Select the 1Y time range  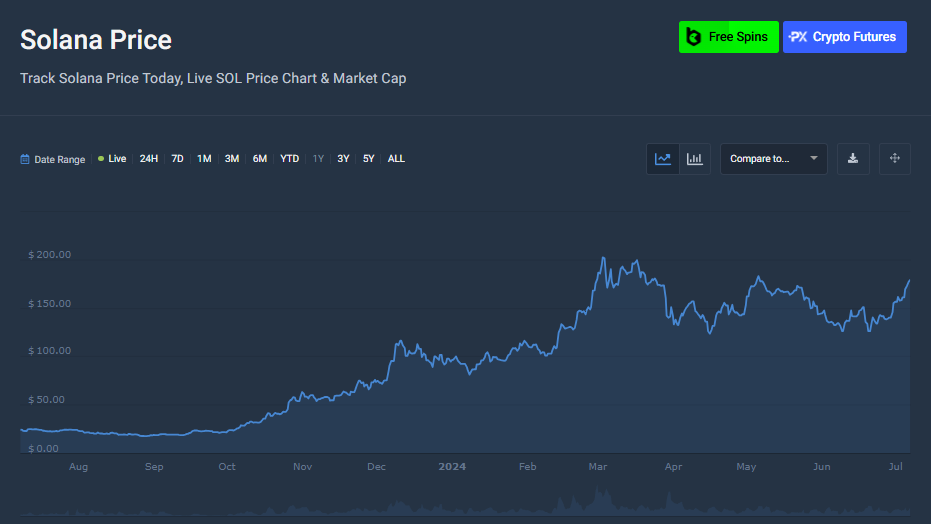point(318,159)
